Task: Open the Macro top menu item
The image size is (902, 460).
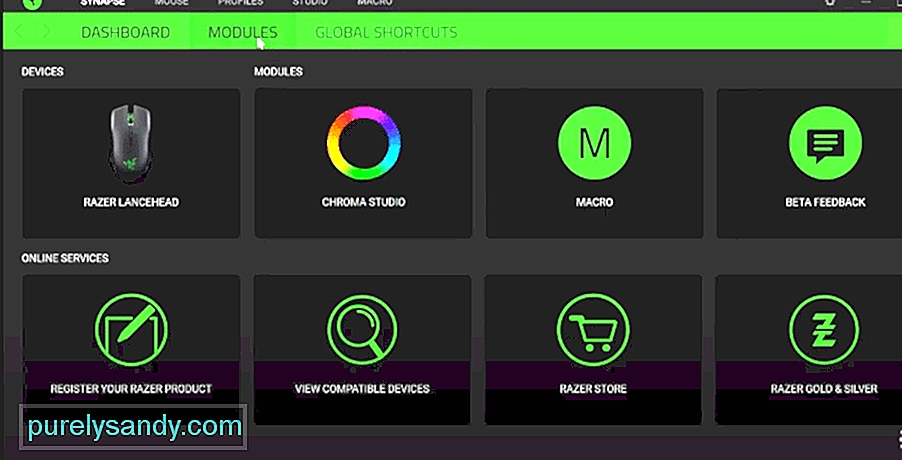Action: pyautogui.click(x=375, y=3)
